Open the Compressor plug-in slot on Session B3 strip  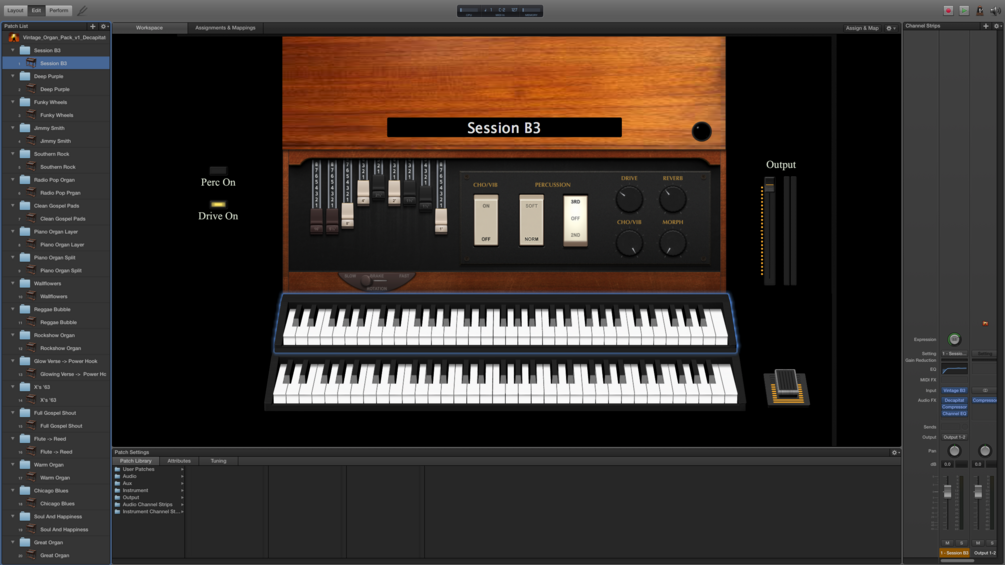coord(954,407)
